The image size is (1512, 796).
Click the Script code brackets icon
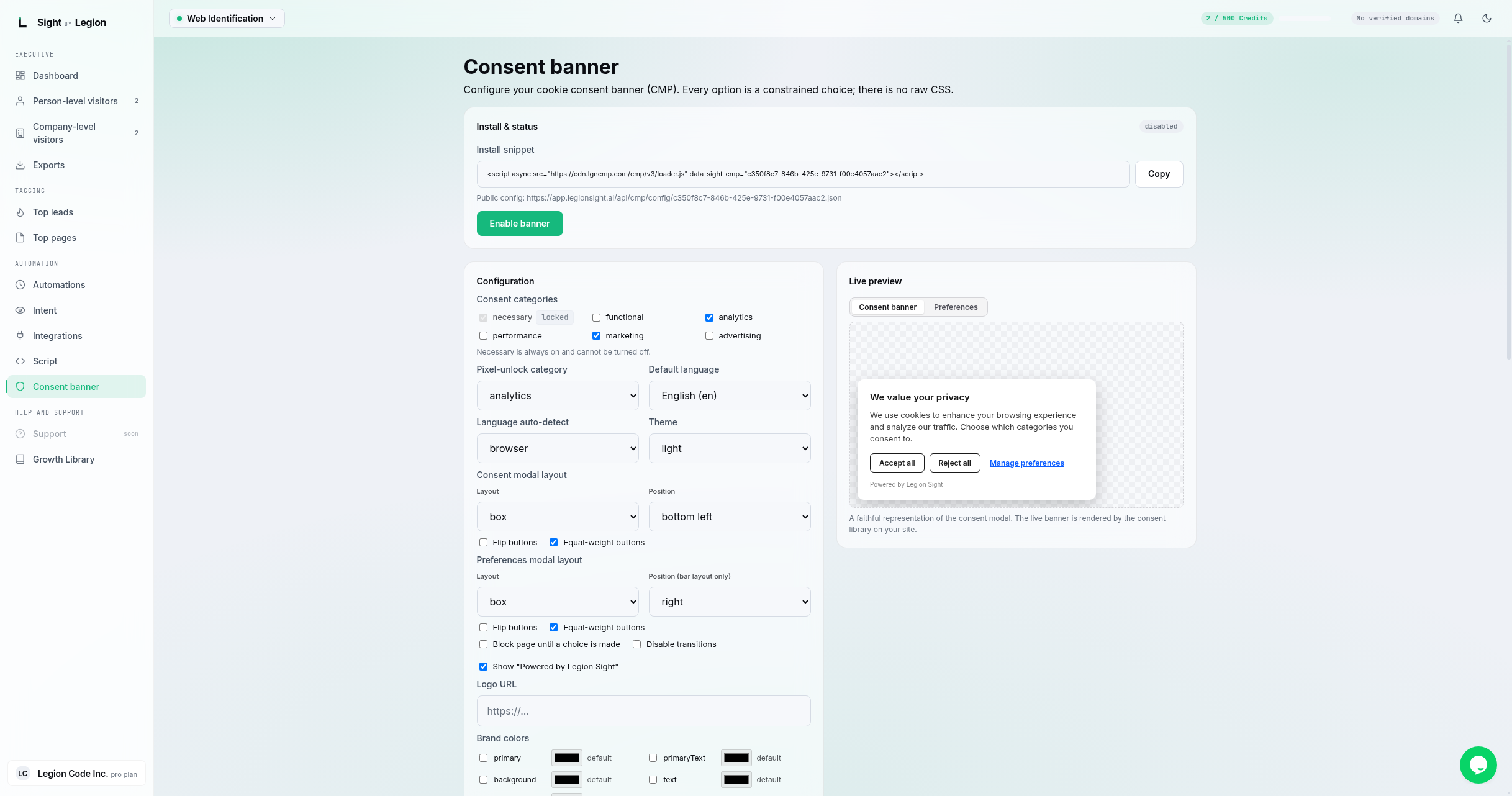click(20, 361)
